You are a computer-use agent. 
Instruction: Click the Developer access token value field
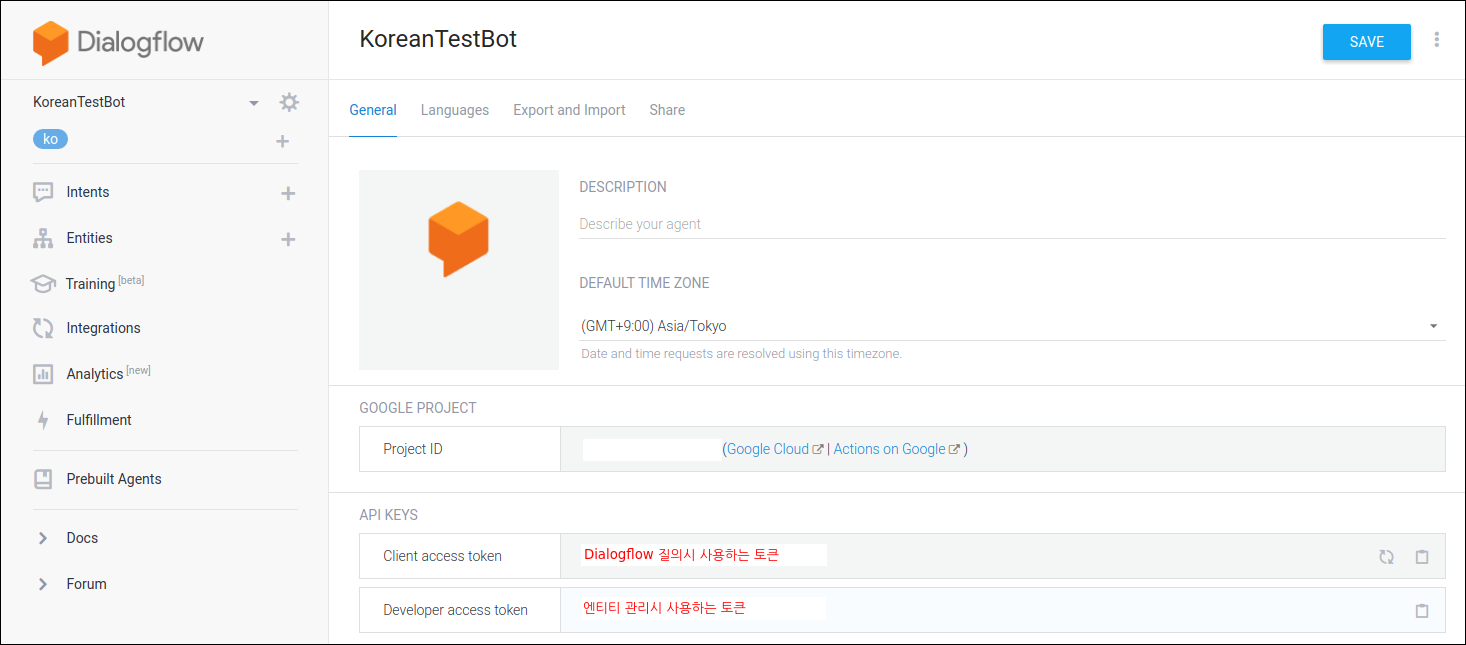[x=1003, y=610]
